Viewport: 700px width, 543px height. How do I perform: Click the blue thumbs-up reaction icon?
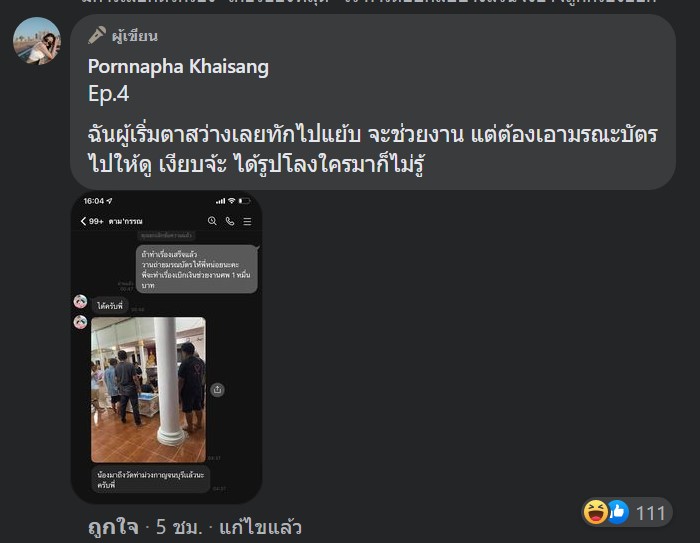point(618,512)
